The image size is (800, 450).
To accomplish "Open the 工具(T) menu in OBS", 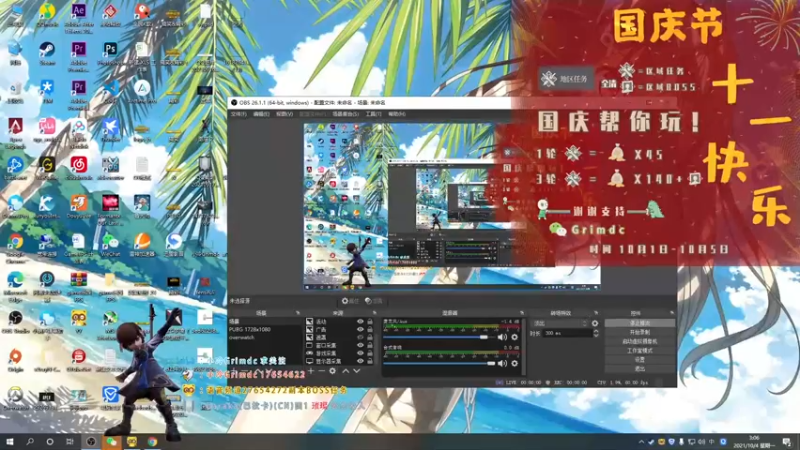I will pyautogui.click(x=373, y=114).
